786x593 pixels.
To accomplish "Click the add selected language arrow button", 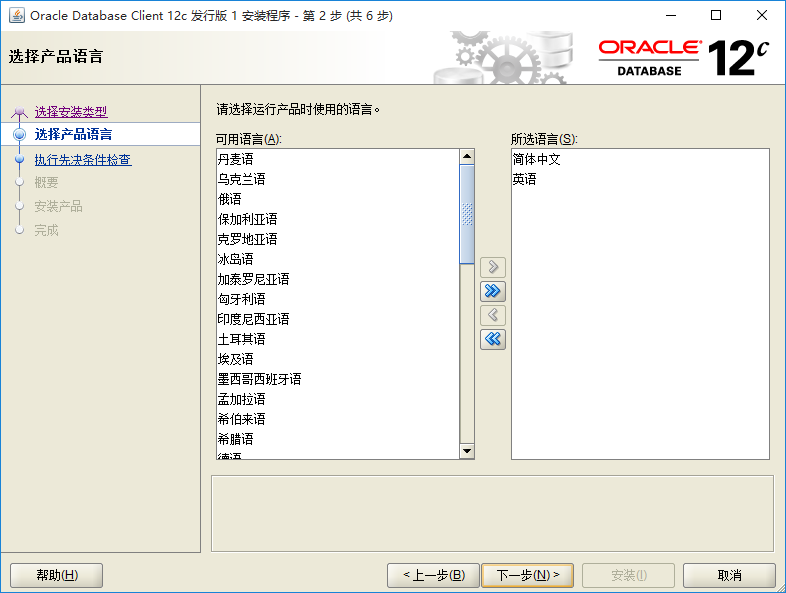I will (x=493, y=267).
